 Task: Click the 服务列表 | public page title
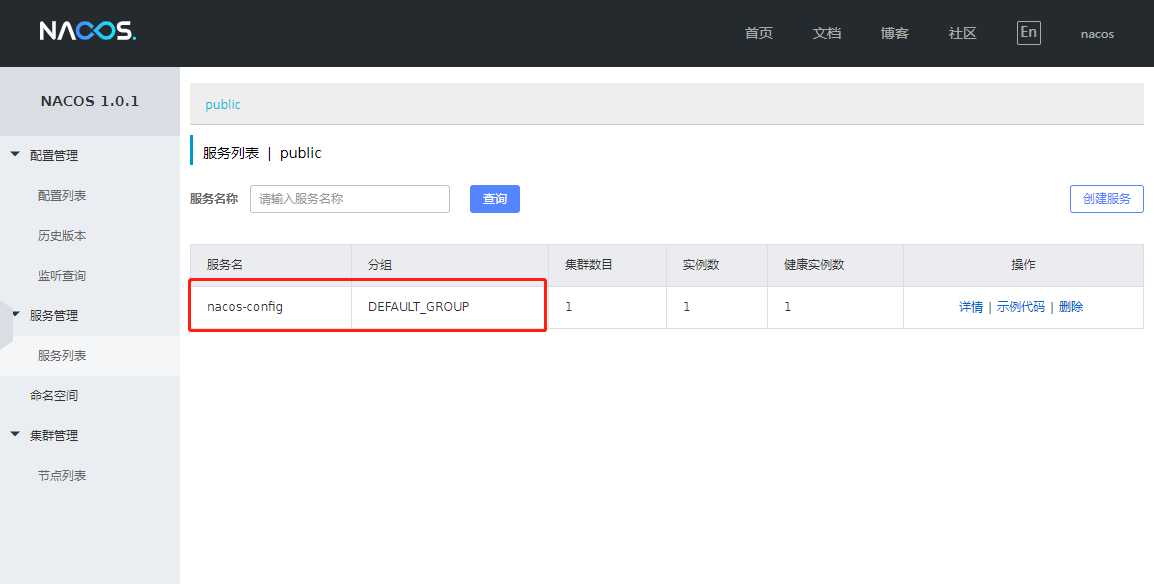point(262,153)
